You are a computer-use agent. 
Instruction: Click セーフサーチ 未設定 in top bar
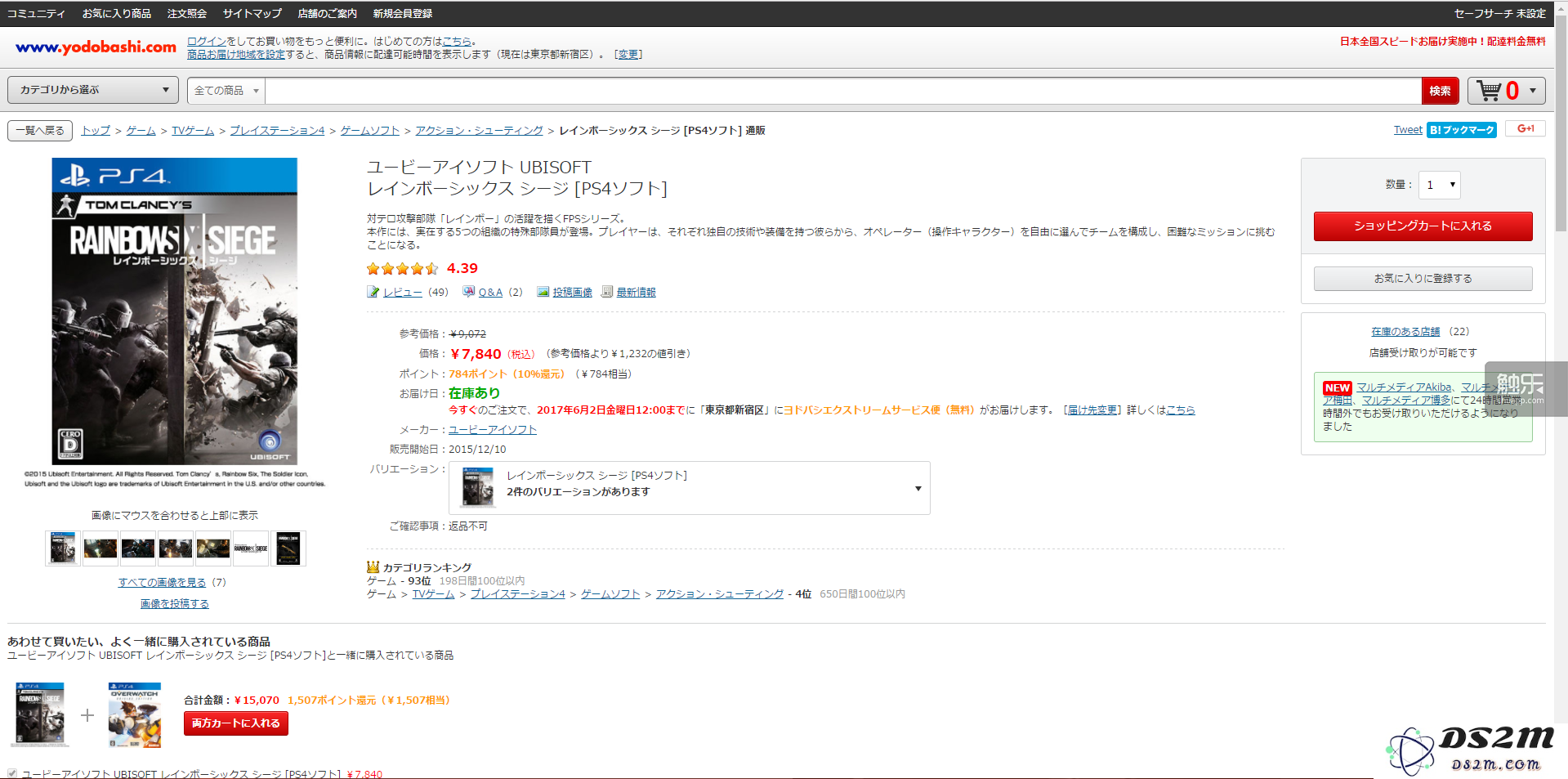(x=1500, y=13)
